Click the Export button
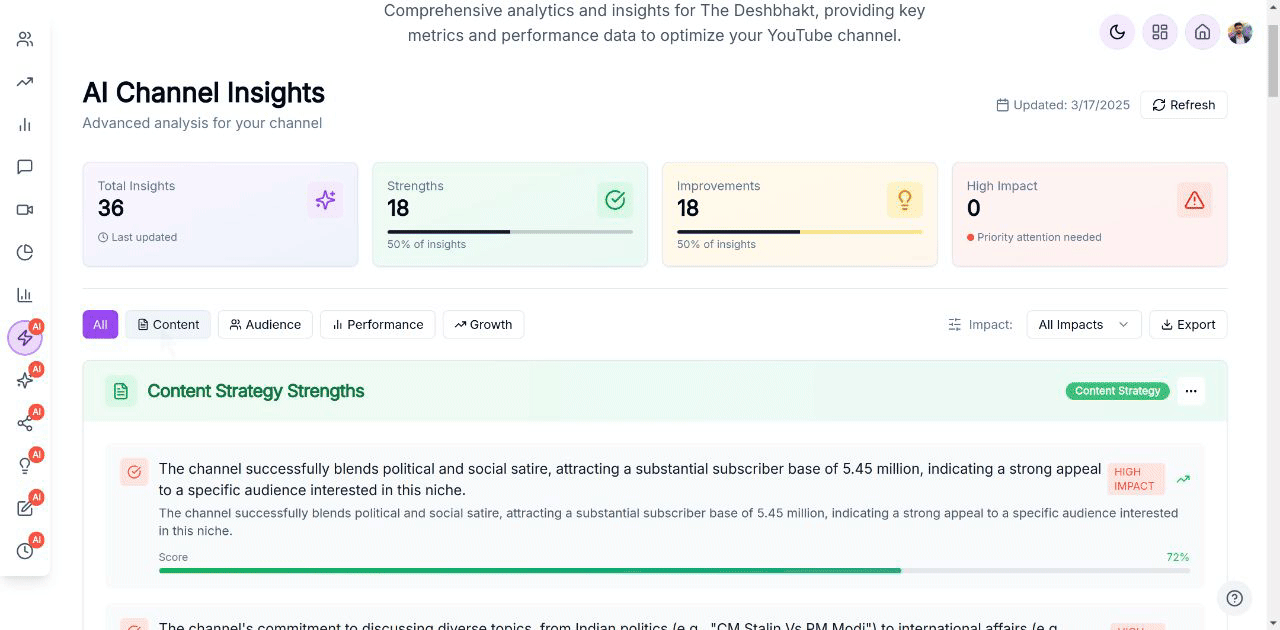1280x630 pixels. pos(1188,324)
